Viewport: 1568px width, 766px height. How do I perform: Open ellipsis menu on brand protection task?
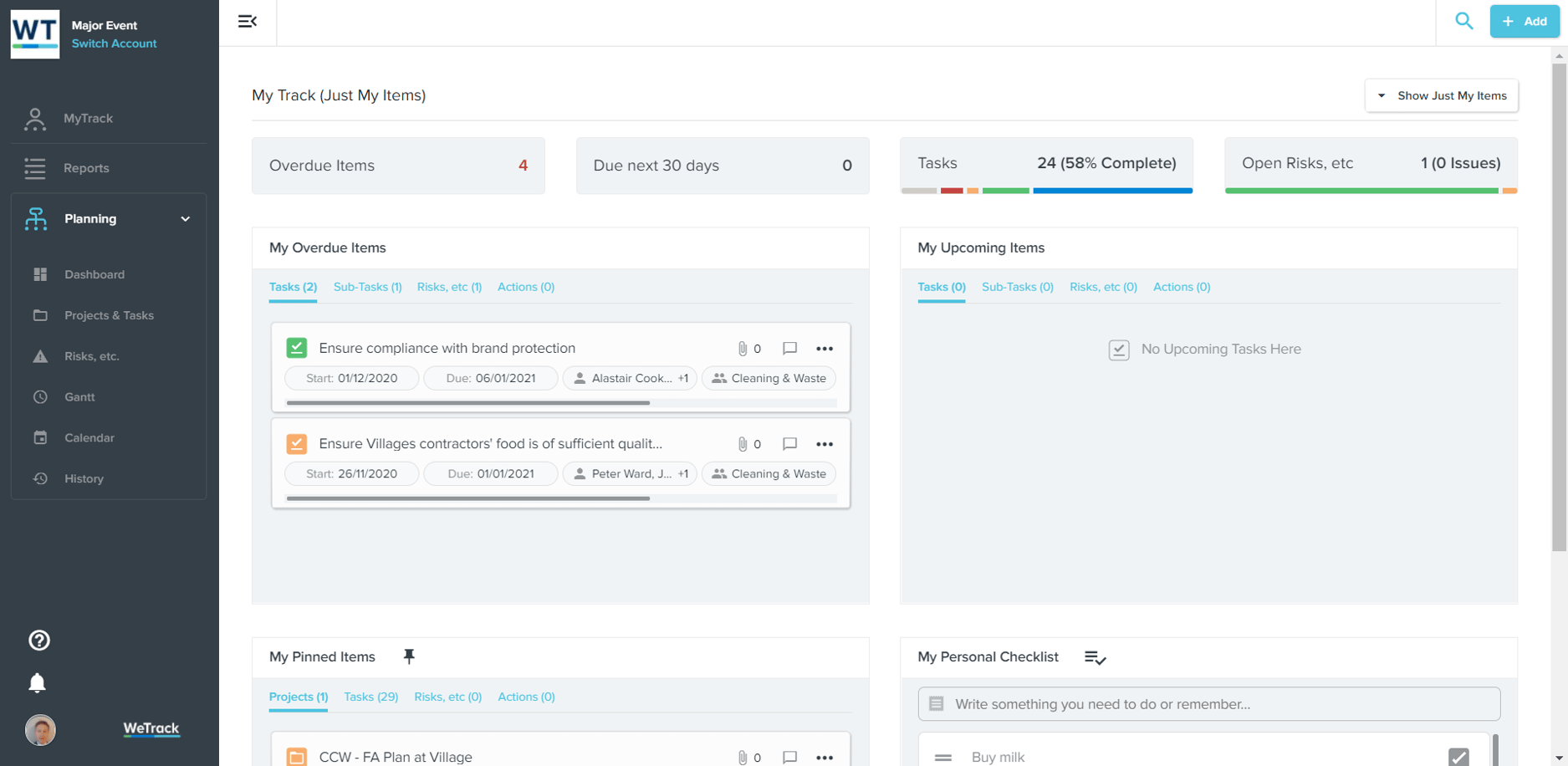pos(825,349)
